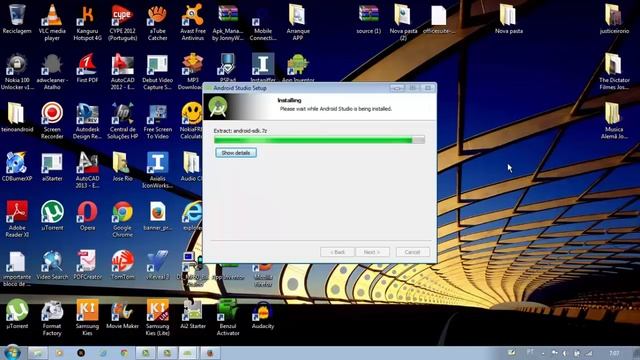Select the Movie Maker shortcut
Image resolution: width=640 pixels, height=360 pixels.
tap(122, 314)
